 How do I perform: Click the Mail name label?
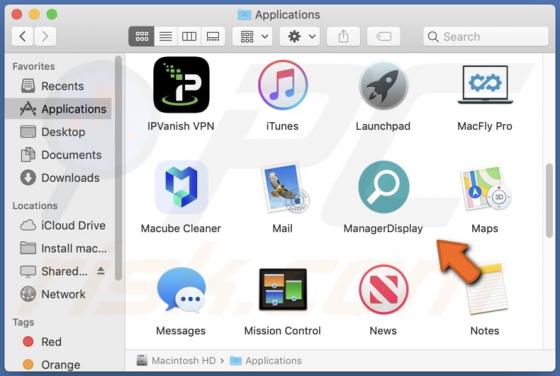coord(282,229)
